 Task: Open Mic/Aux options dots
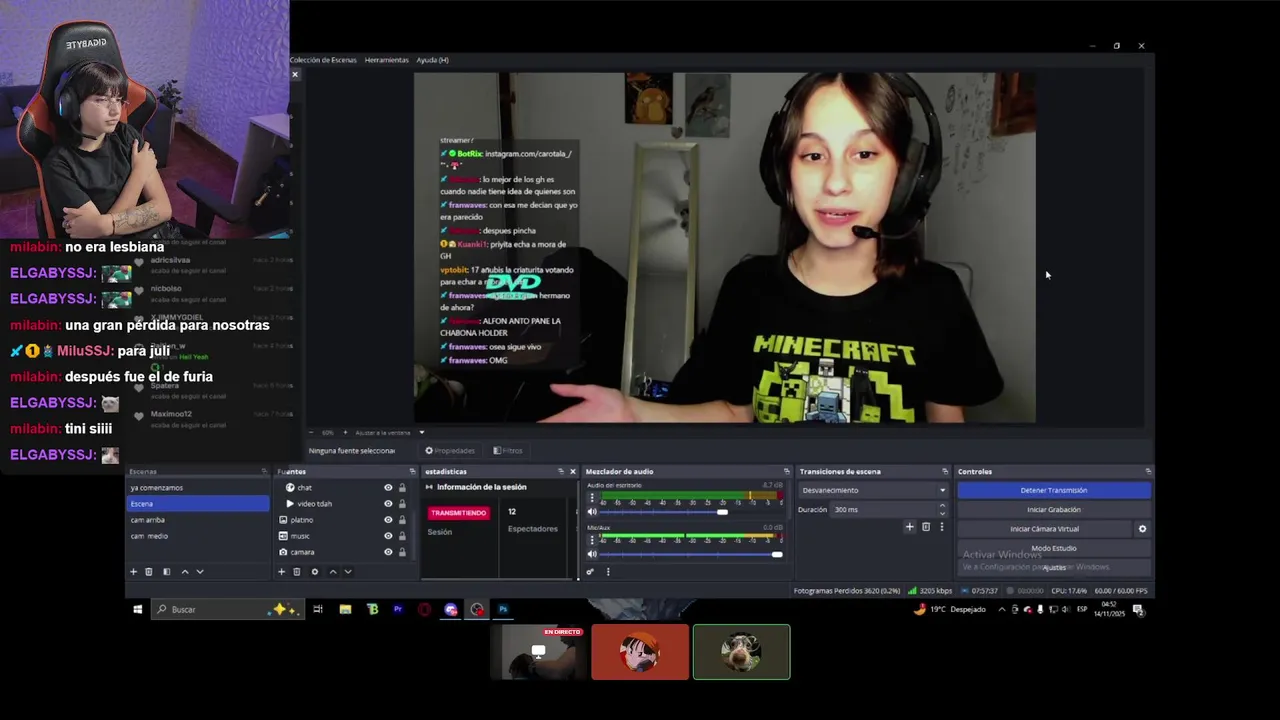[x=591, y=539]
